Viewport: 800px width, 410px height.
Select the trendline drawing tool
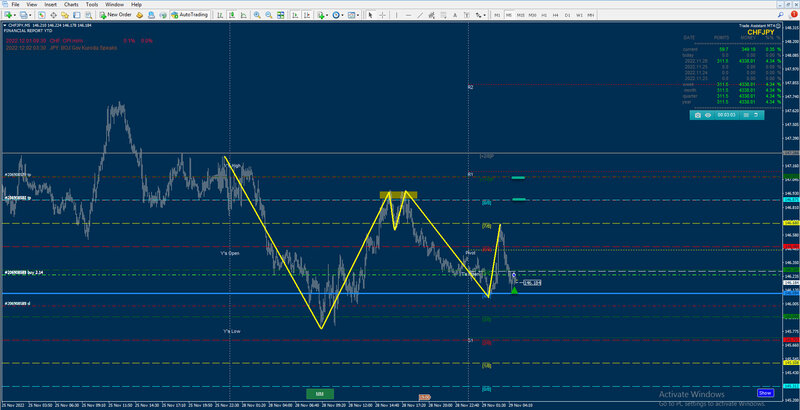(420, 15)
